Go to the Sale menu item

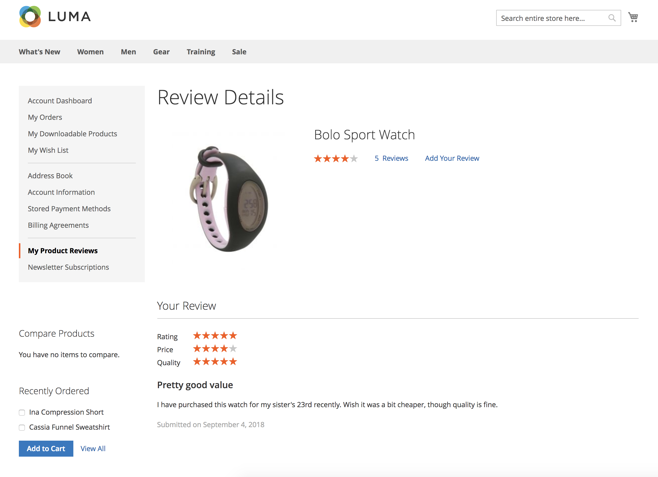239,51
